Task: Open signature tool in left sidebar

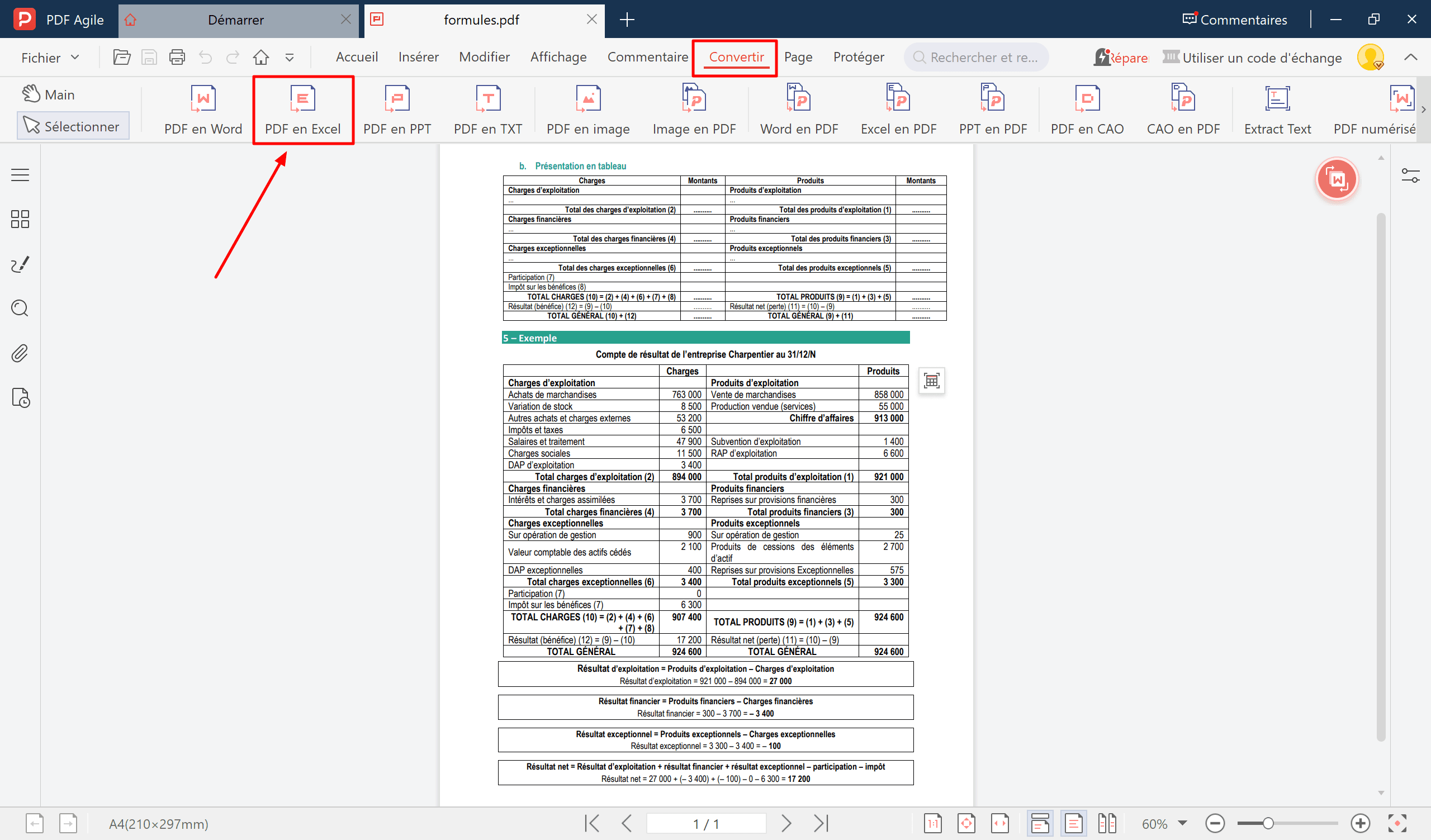Action: click(x=20, y=264)
